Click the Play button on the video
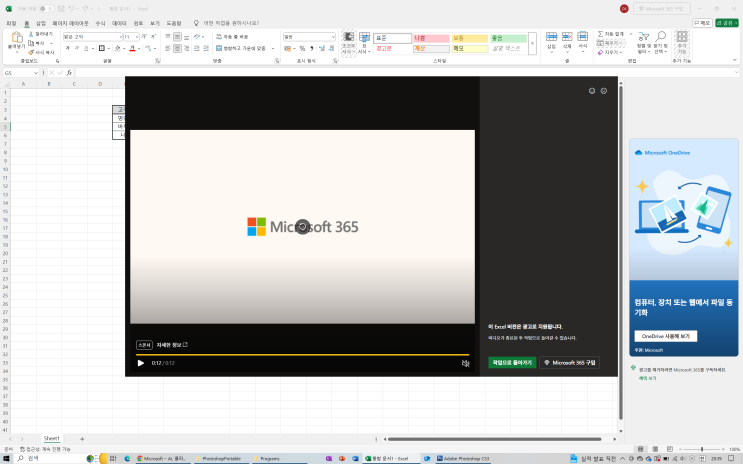 tap(141, 363)
